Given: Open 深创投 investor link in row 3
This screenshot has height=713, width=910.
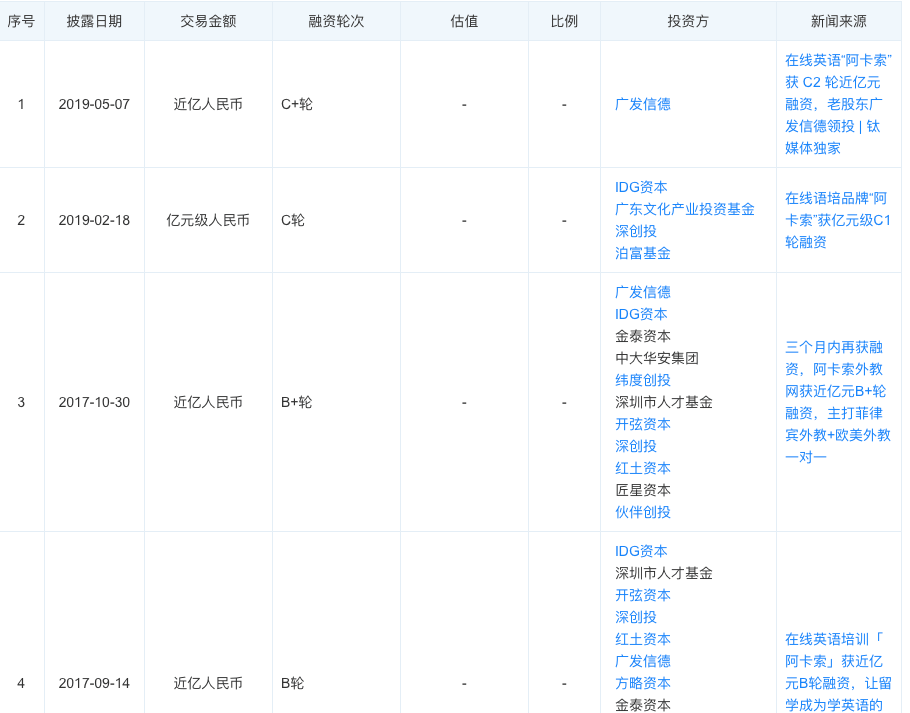Looking at the screenshot, I should (635, 447).
